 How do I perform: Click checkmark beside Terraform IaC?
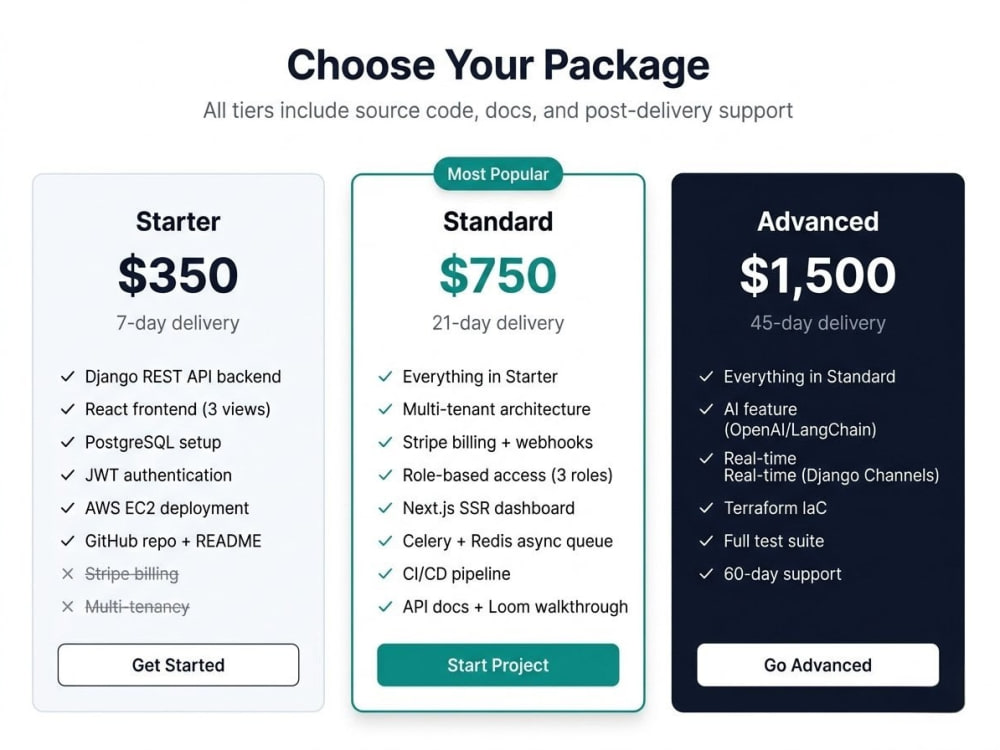pos(706,508)
